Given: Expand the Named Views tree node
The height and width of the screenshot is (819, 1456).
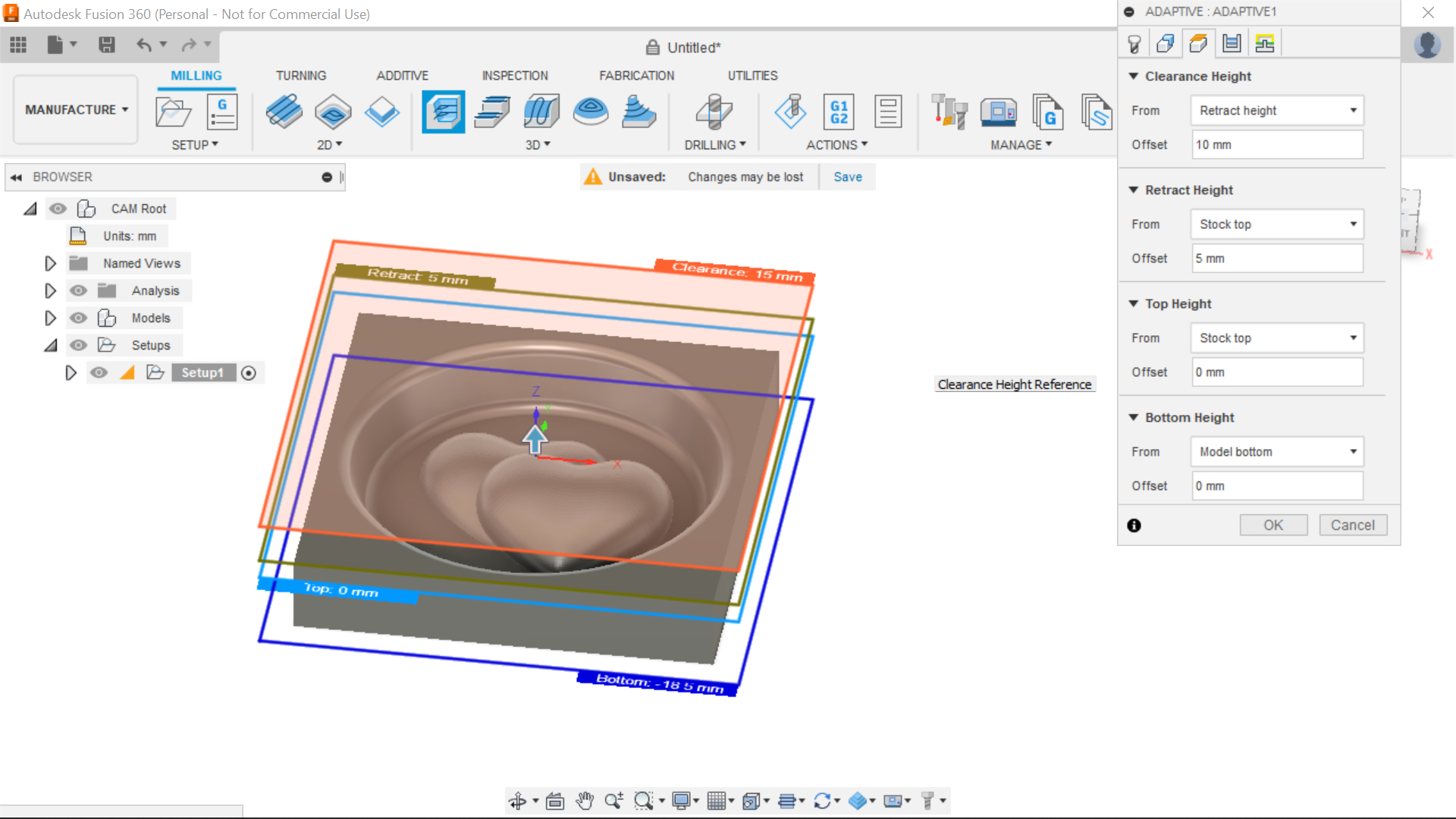Looking at the screenshot, I should click(x=50, y=263).
